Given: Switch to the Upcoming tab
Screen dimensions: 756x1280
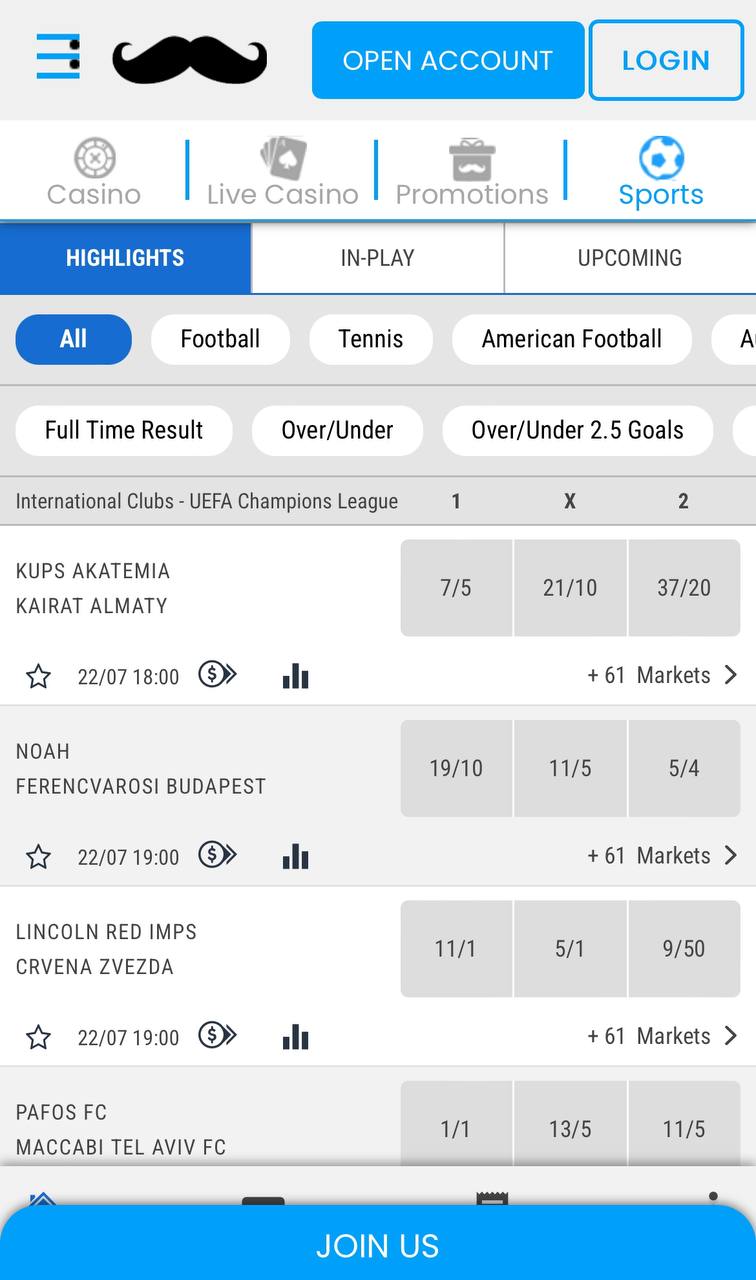Looking at the screenshot, I should click(630, 258).
